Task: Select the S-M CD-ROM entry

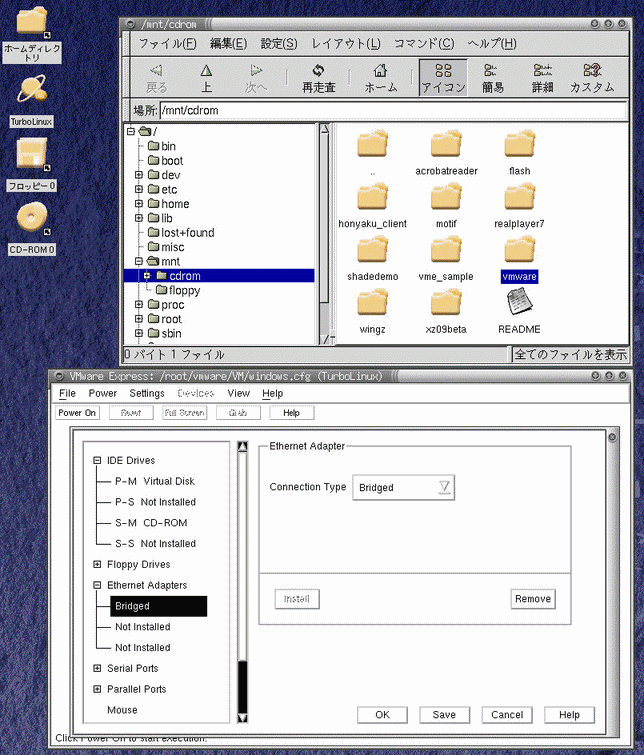Action: [151, 522]
